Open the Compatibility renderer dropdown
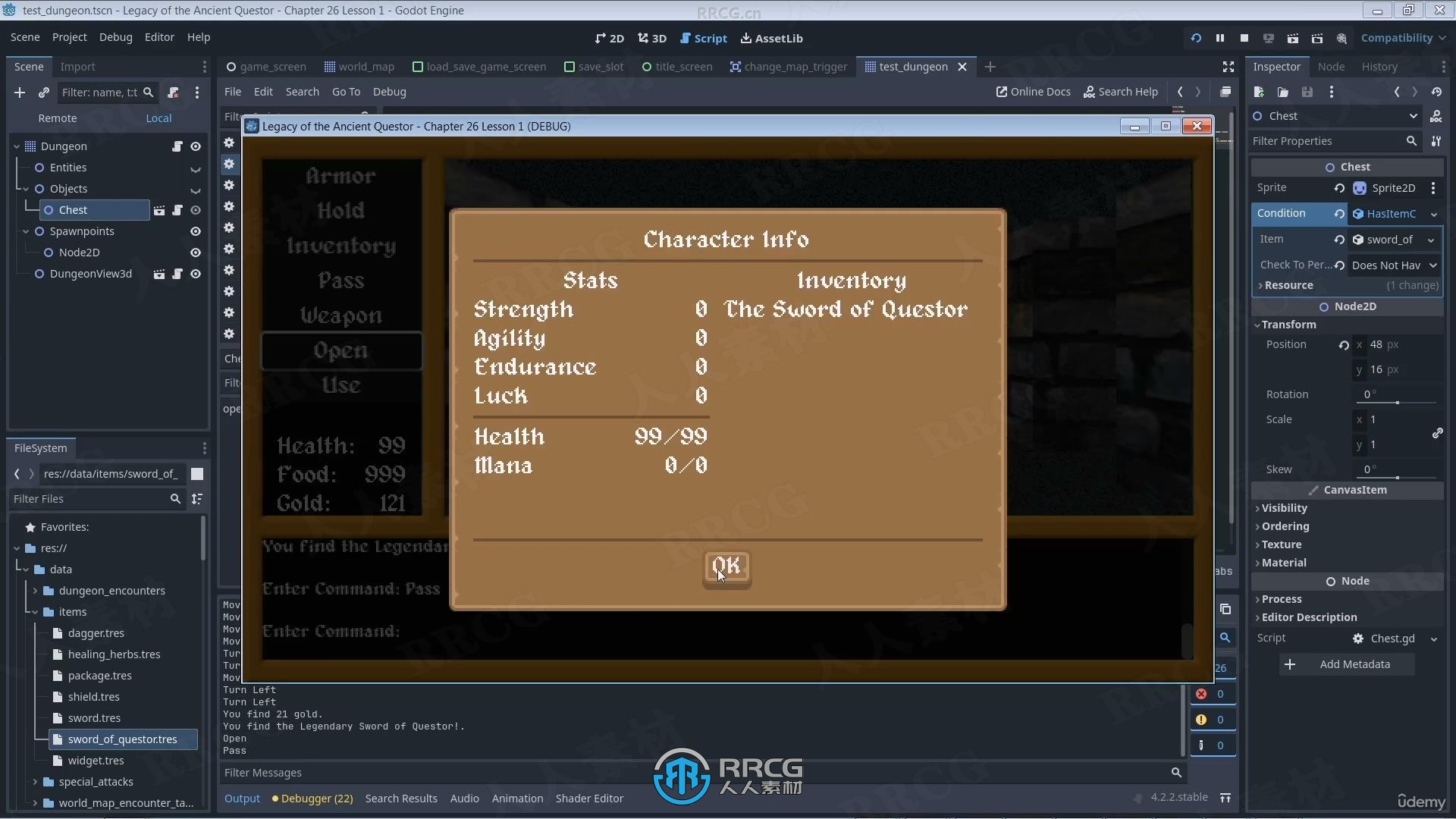The width and height of the screenshot is (1456, 819). pos(1402,38)
